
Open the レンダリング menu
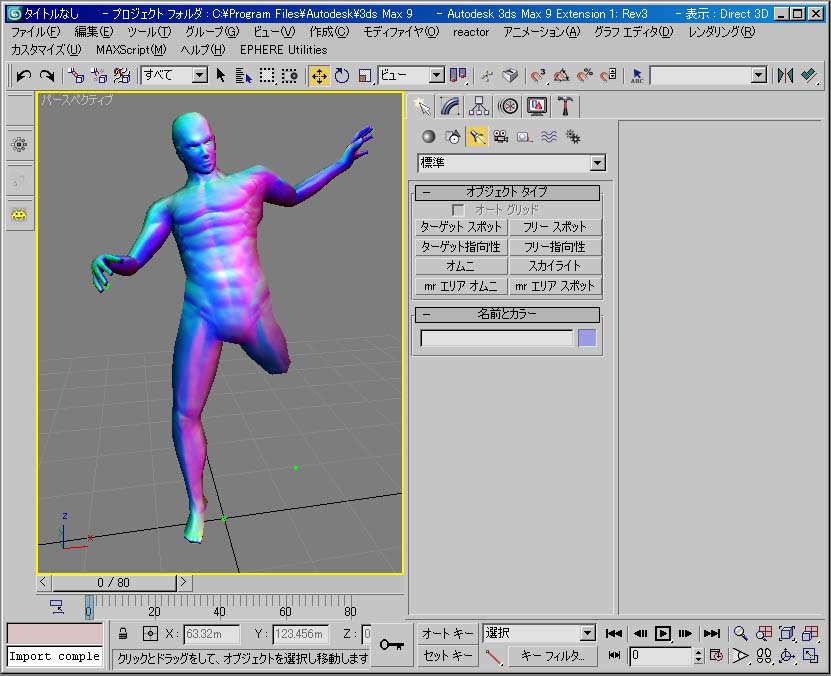click(721, 32)
